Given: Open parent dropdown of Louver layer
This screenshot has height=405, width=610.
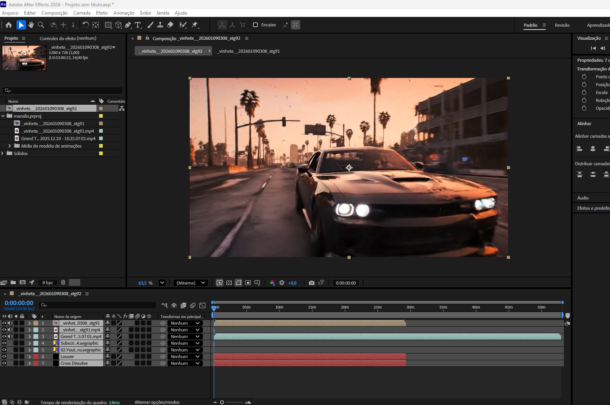Looking at the screenshot, I should coord(184,357).
